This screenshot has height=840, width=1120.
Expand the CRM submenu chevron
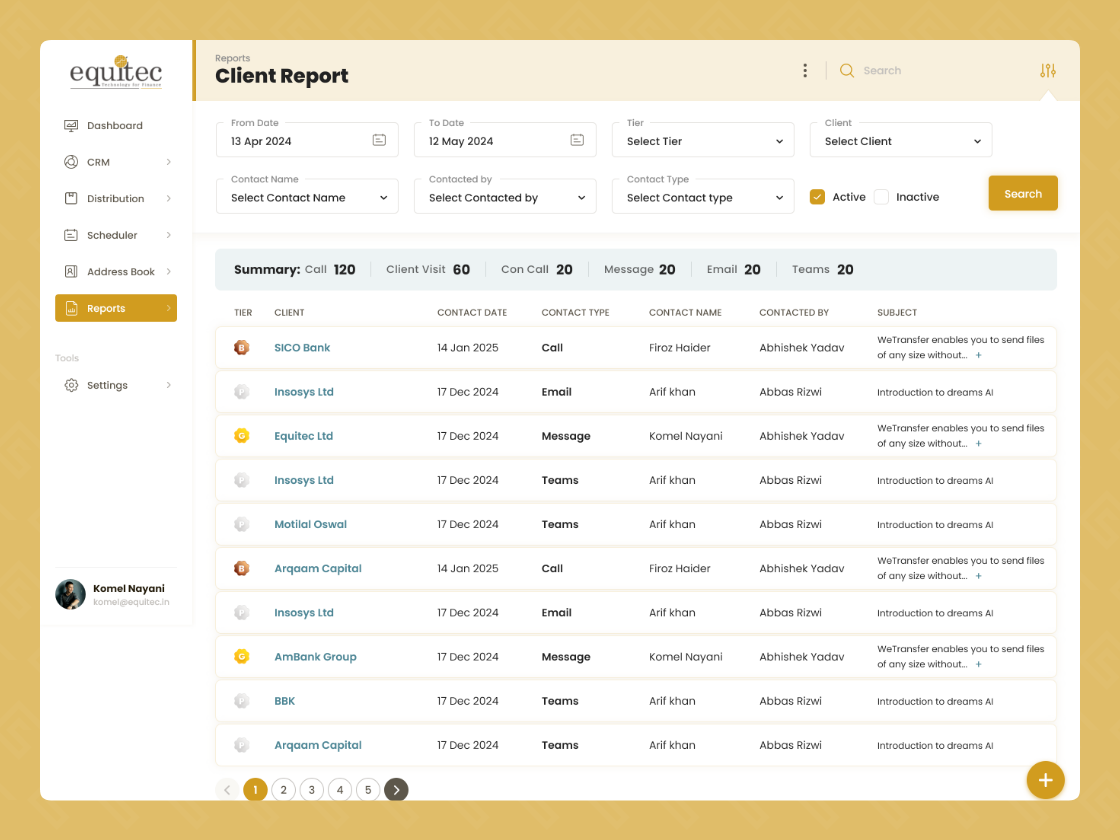point(169,162)
